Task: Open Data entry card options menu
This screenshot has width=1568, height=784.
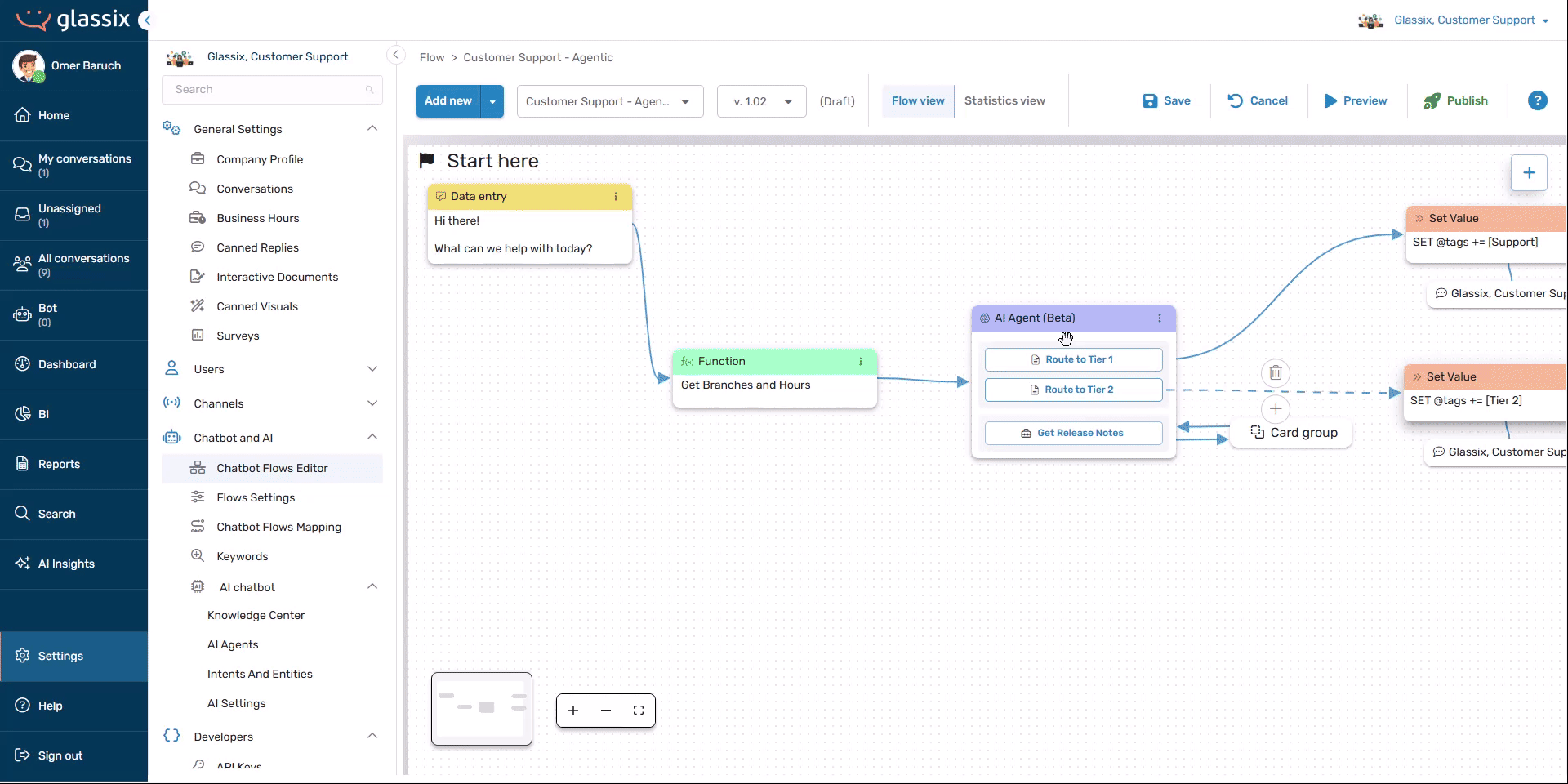Action: click(x=616, y=197)
